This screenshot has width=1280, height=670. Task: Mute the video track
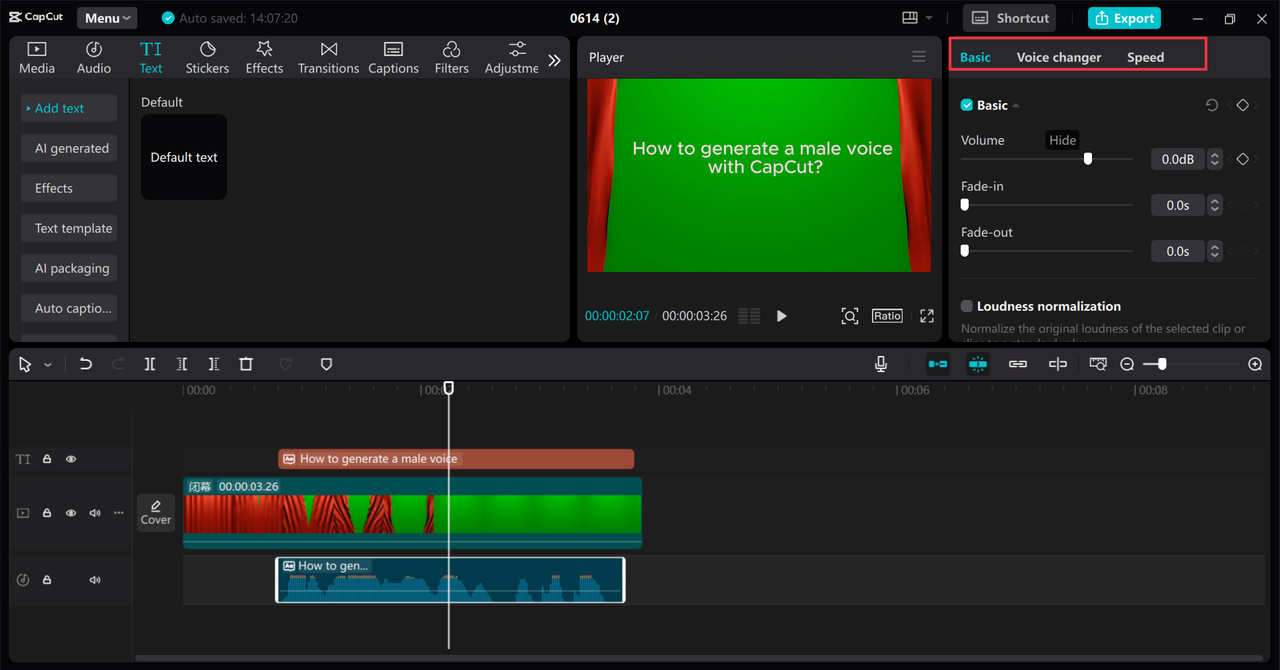tap(95, 513)
